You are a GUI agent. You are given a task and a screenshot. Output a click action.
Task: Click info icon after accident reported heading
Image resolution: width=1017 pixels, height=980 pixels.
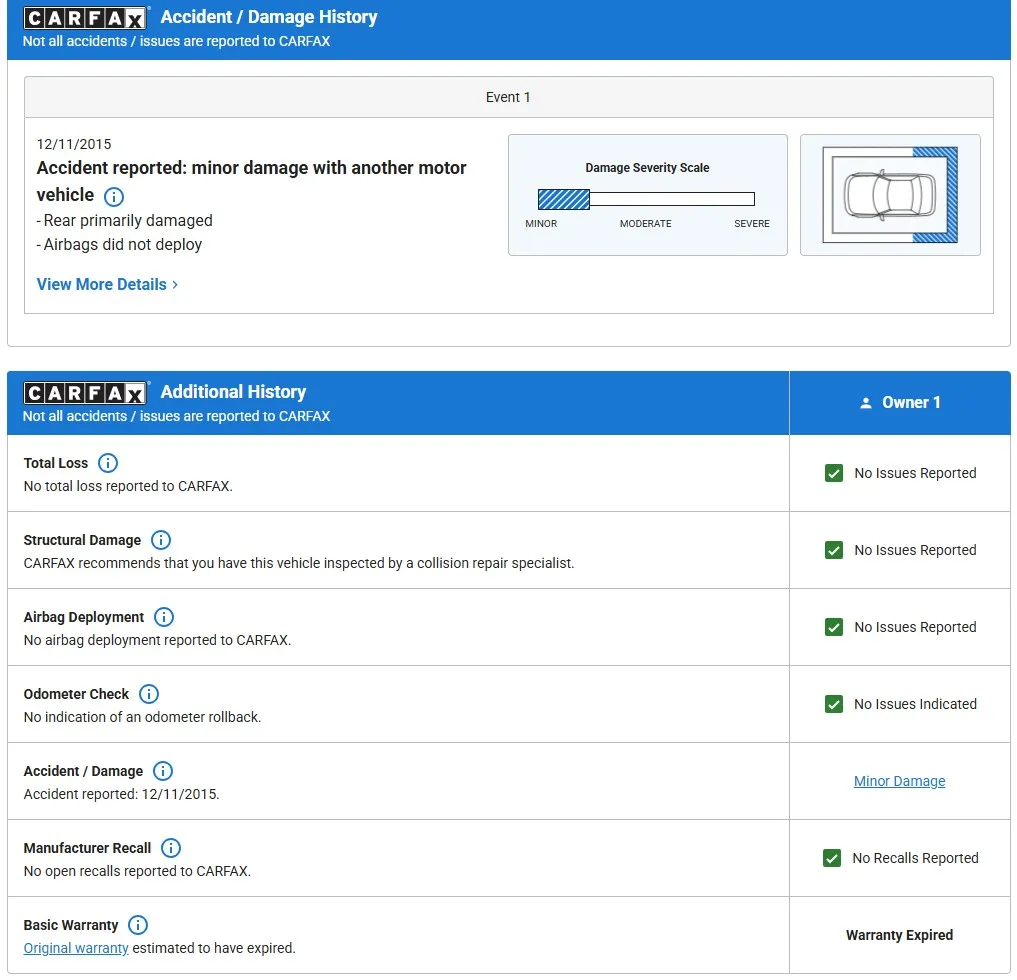114,196
